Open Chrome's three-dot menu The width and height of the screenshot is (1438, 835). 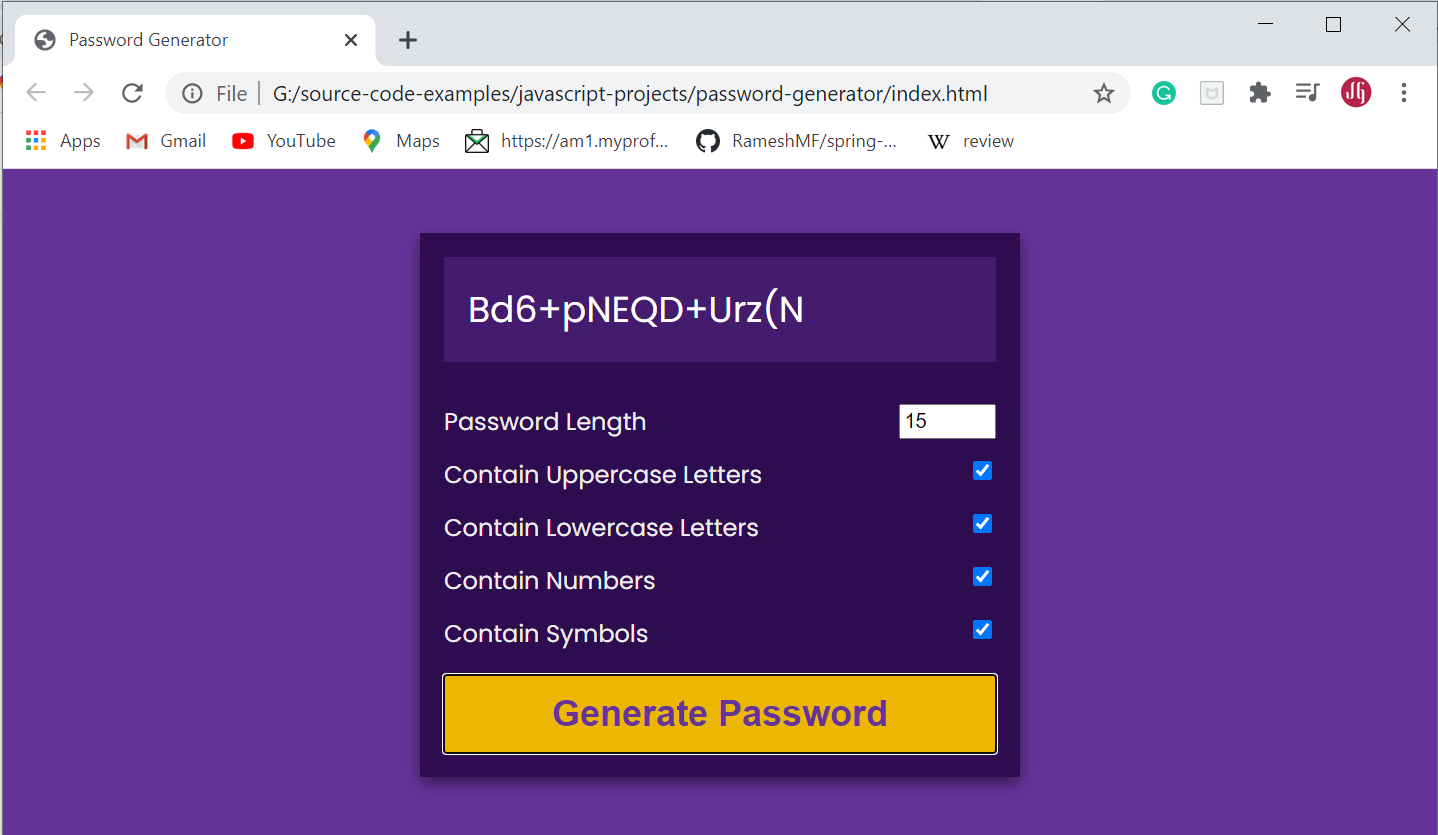tap(1404, 93)
